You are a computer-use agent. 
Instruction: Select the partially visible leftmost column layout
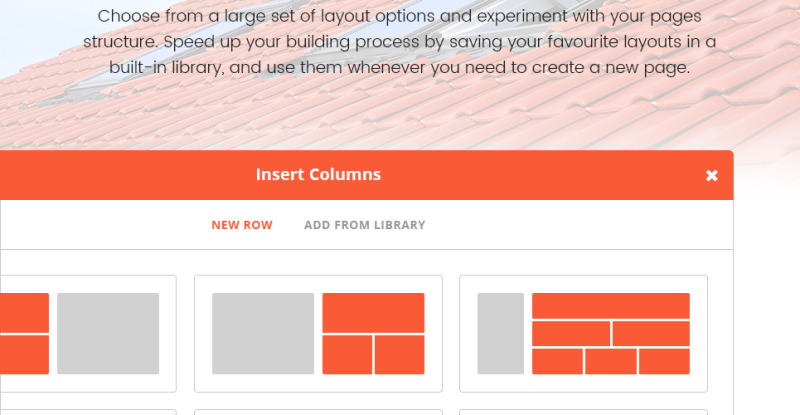[x=88, y=334]
